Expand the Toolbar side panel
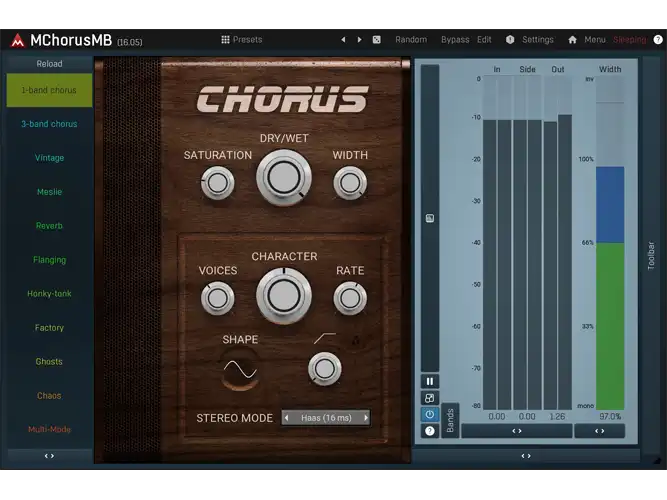 tap(651, 255)
